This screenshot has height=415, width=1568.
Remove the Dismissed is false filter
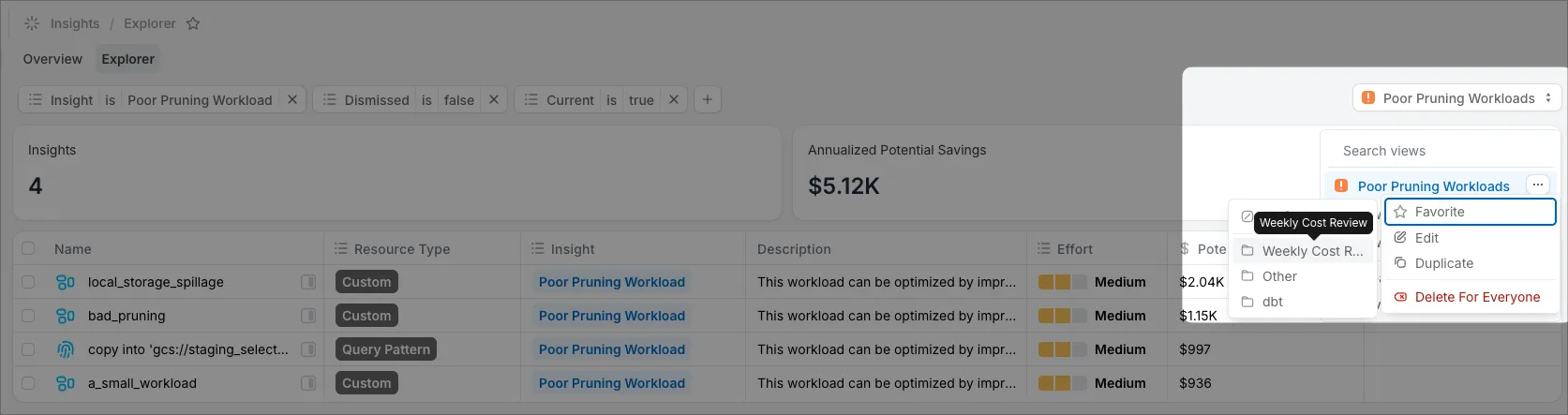[x=494, y=99]
